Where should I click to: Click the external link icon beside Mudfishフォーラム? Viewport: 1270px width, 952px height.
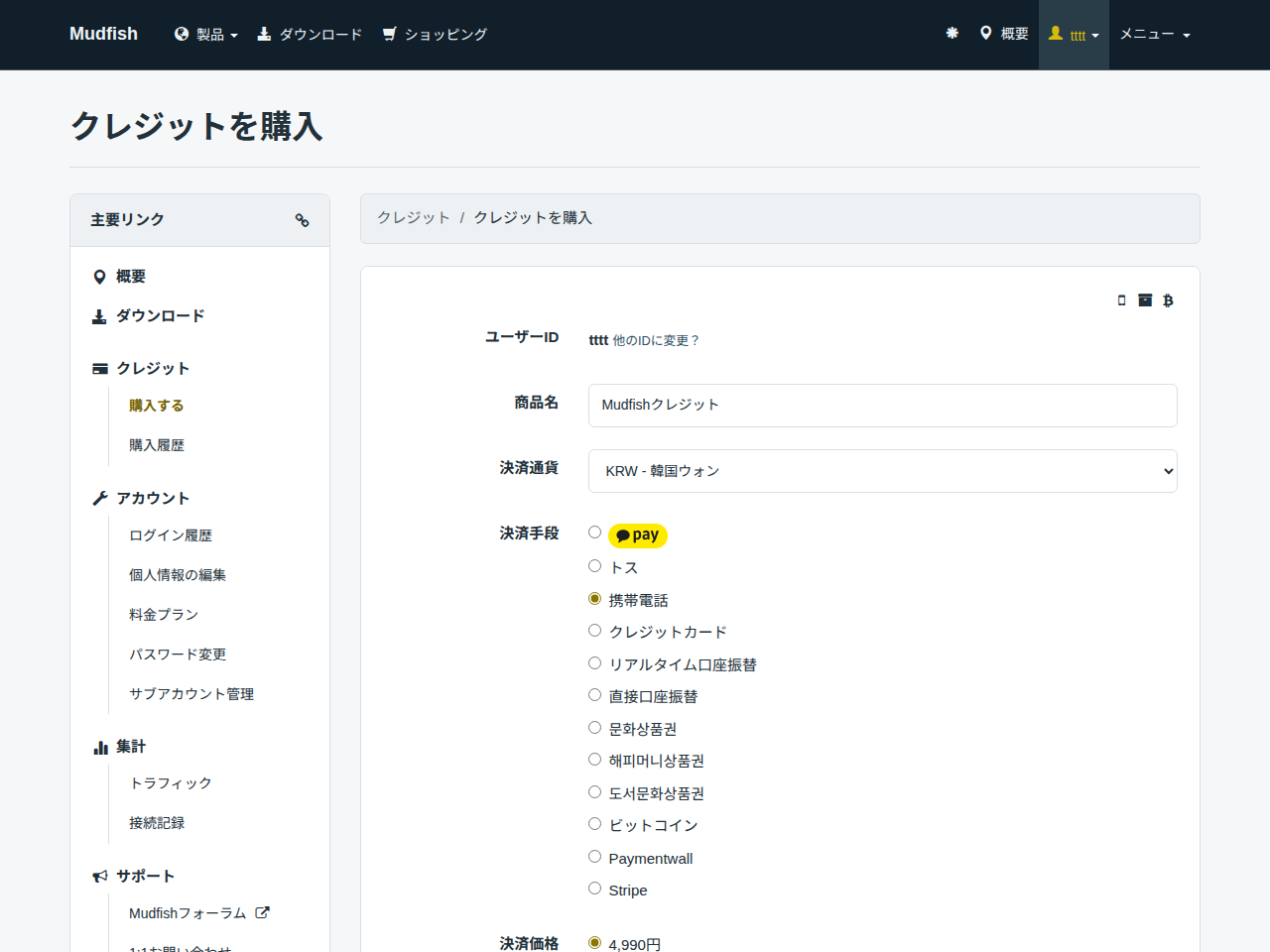pyautogui.click(x=262, y=912)
